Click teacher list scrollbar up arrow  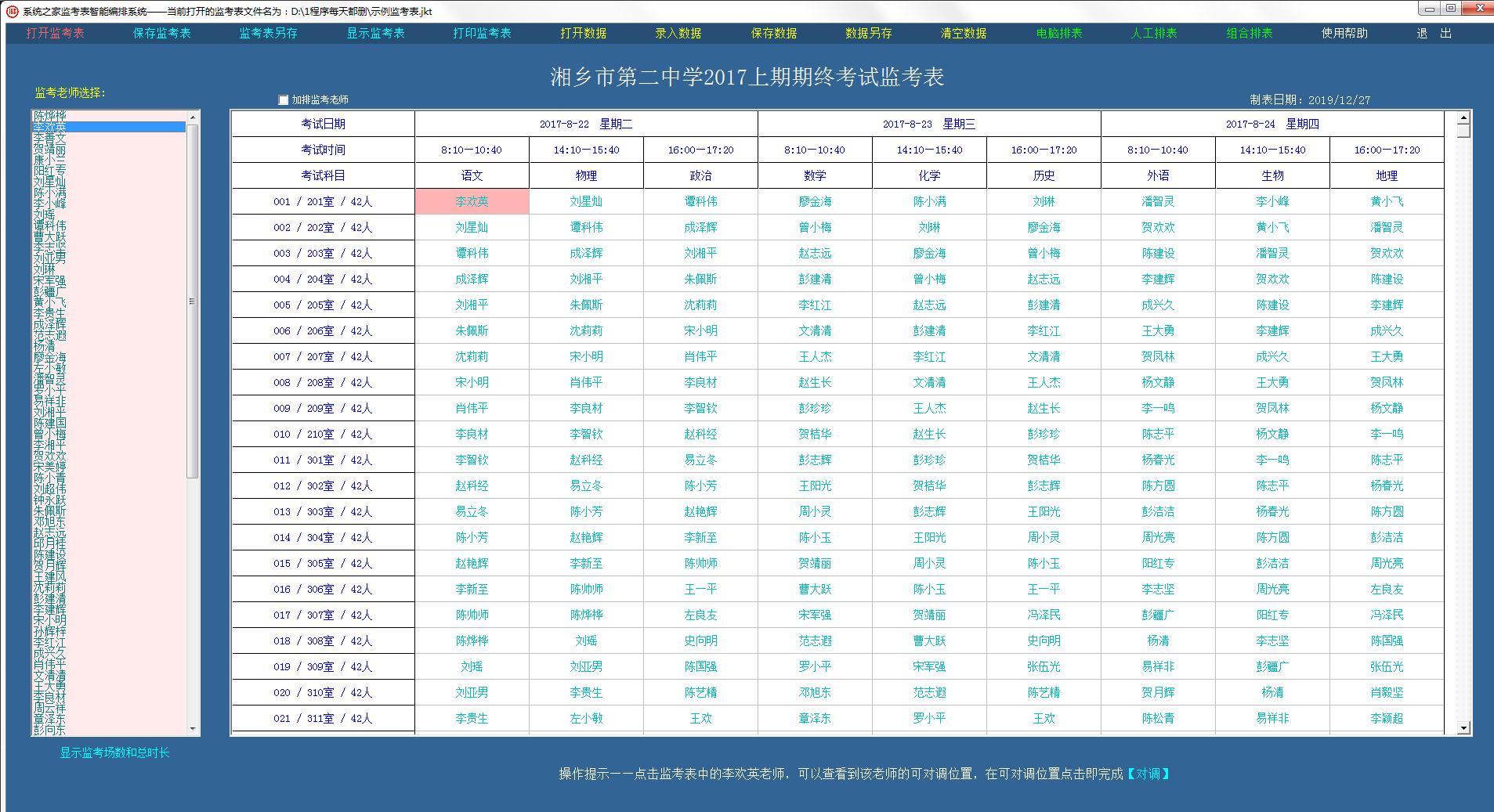coord(193,117)
